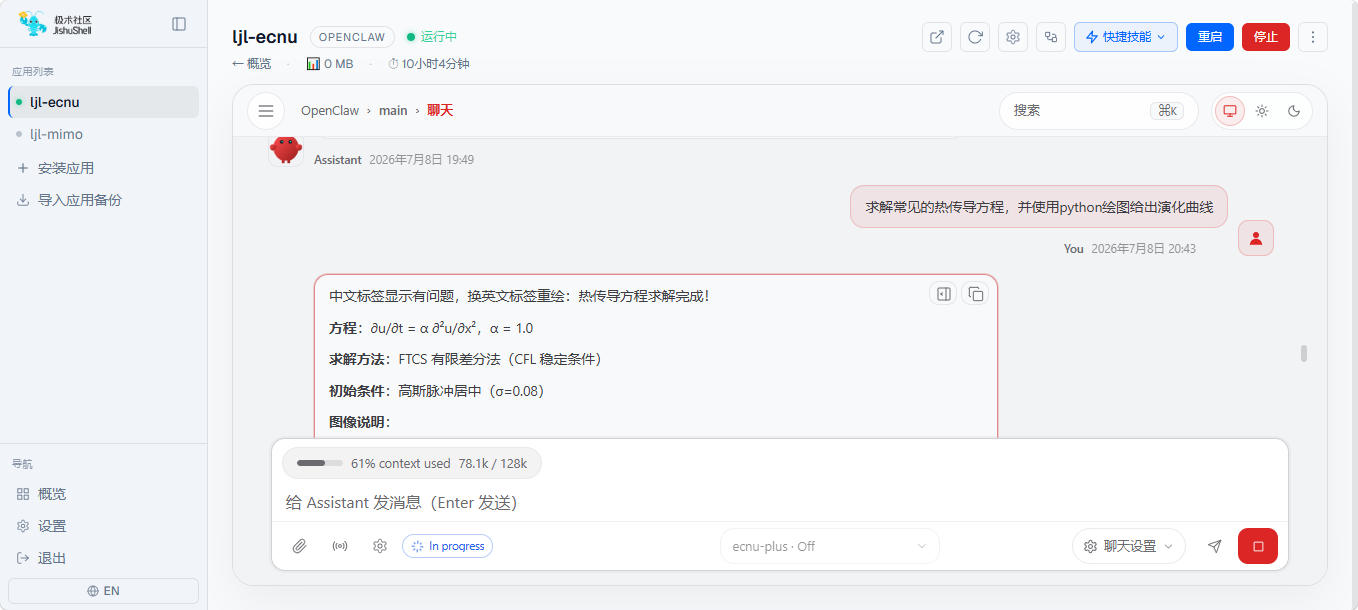Screen dimensions: 1358x610
Task: Click 聊天 breadcrumb
Action: [x=440, y=111]
